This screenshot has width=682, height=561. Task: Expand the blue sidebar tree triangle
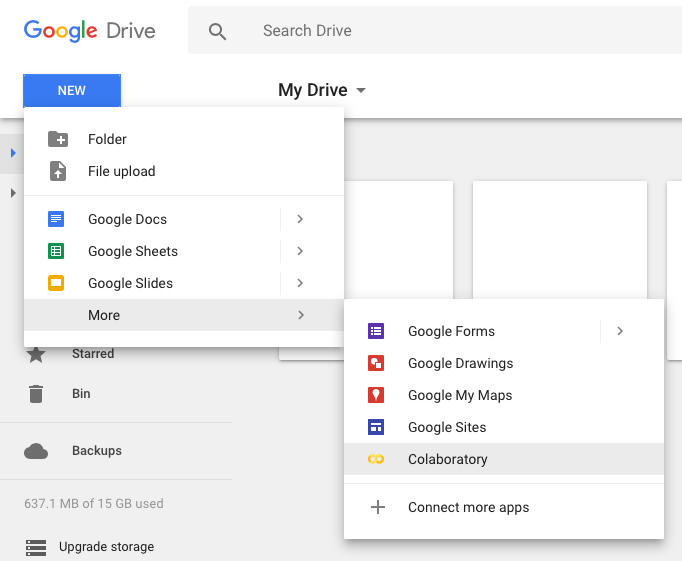(13, 153)
